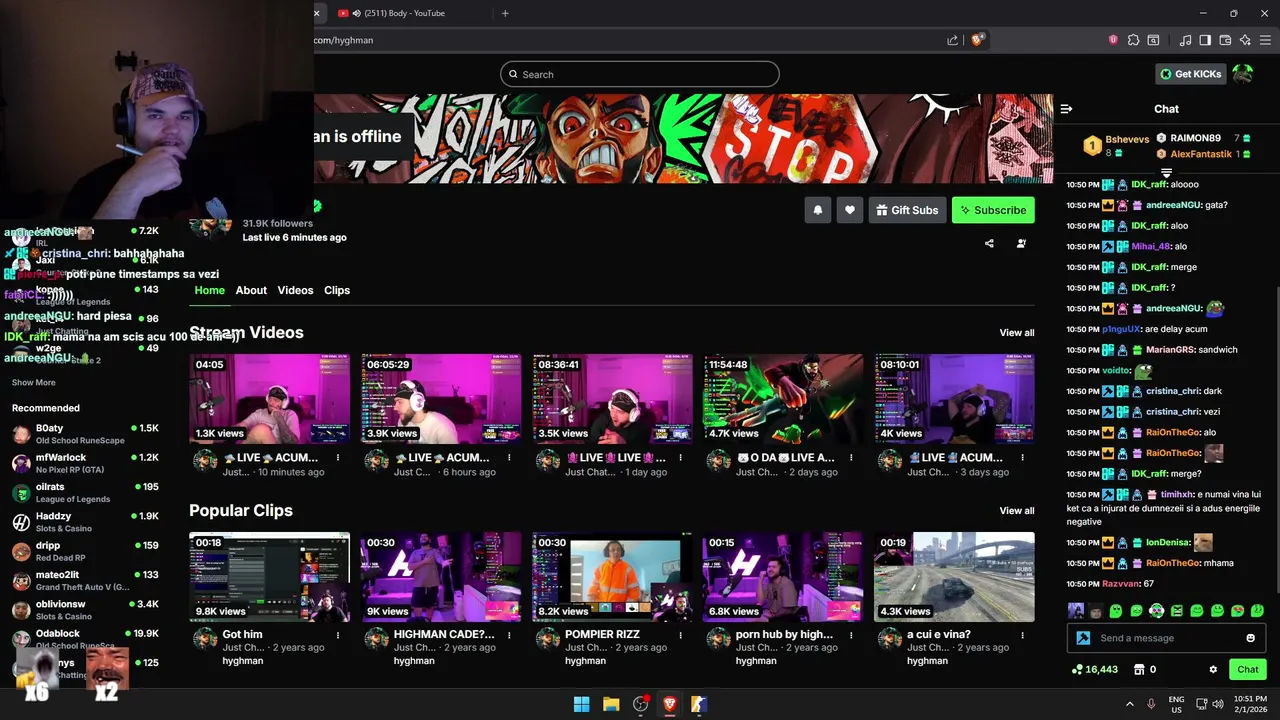Viewport: 1280px width, 720px height.
Task: Click the volume icon in system tray
Action: (x=1218, y=704)
